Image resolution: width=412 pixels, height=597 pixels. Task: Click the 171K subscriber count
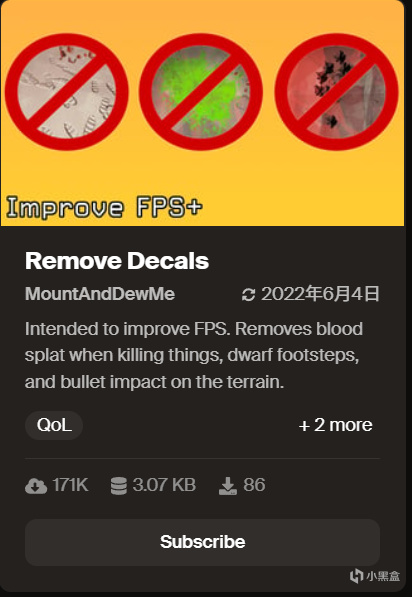tap(70, 485)
